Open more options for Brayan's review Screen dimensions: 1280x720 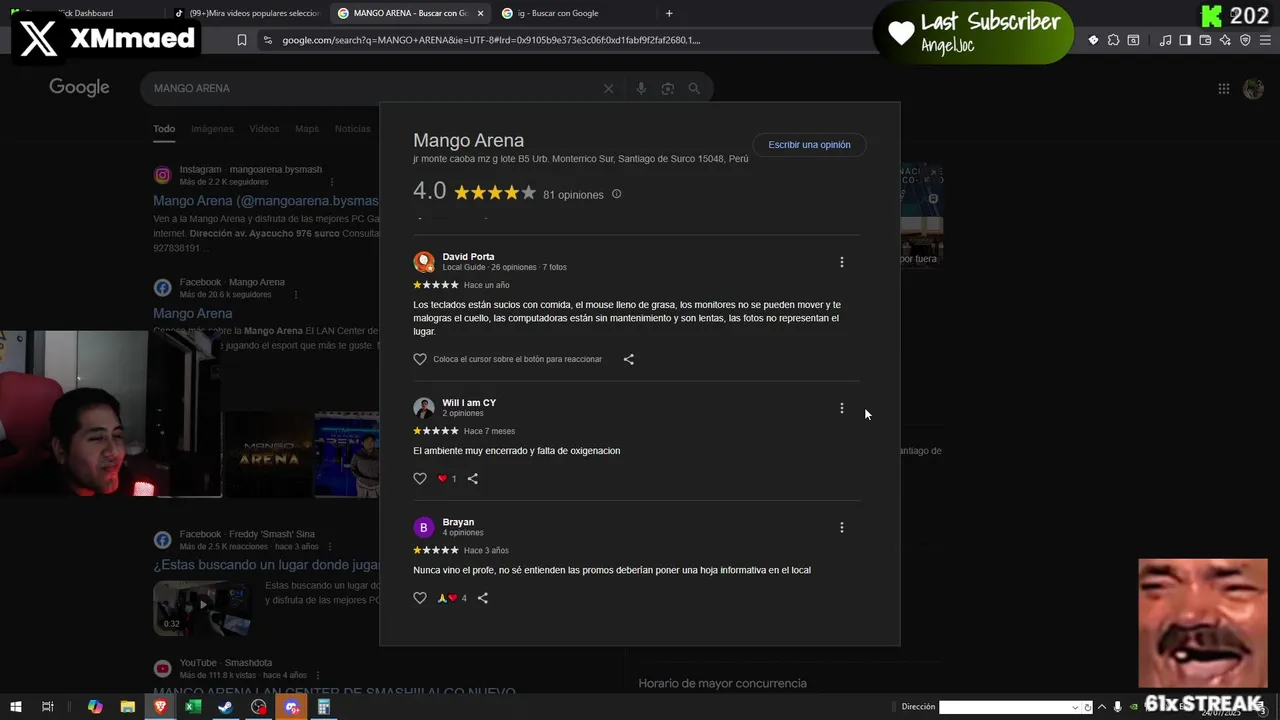(x=841, y=527)
